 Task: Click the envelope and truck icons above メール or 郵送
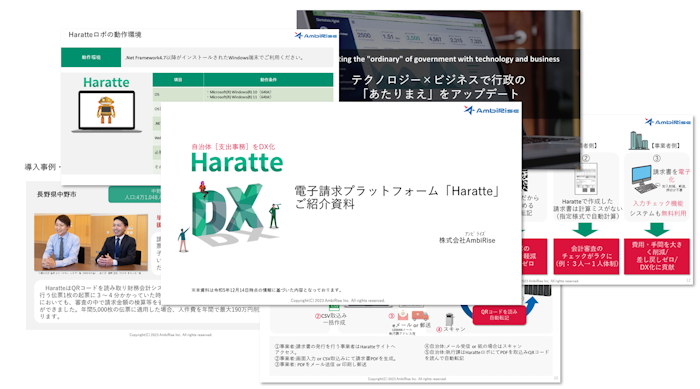pos(412,316)
